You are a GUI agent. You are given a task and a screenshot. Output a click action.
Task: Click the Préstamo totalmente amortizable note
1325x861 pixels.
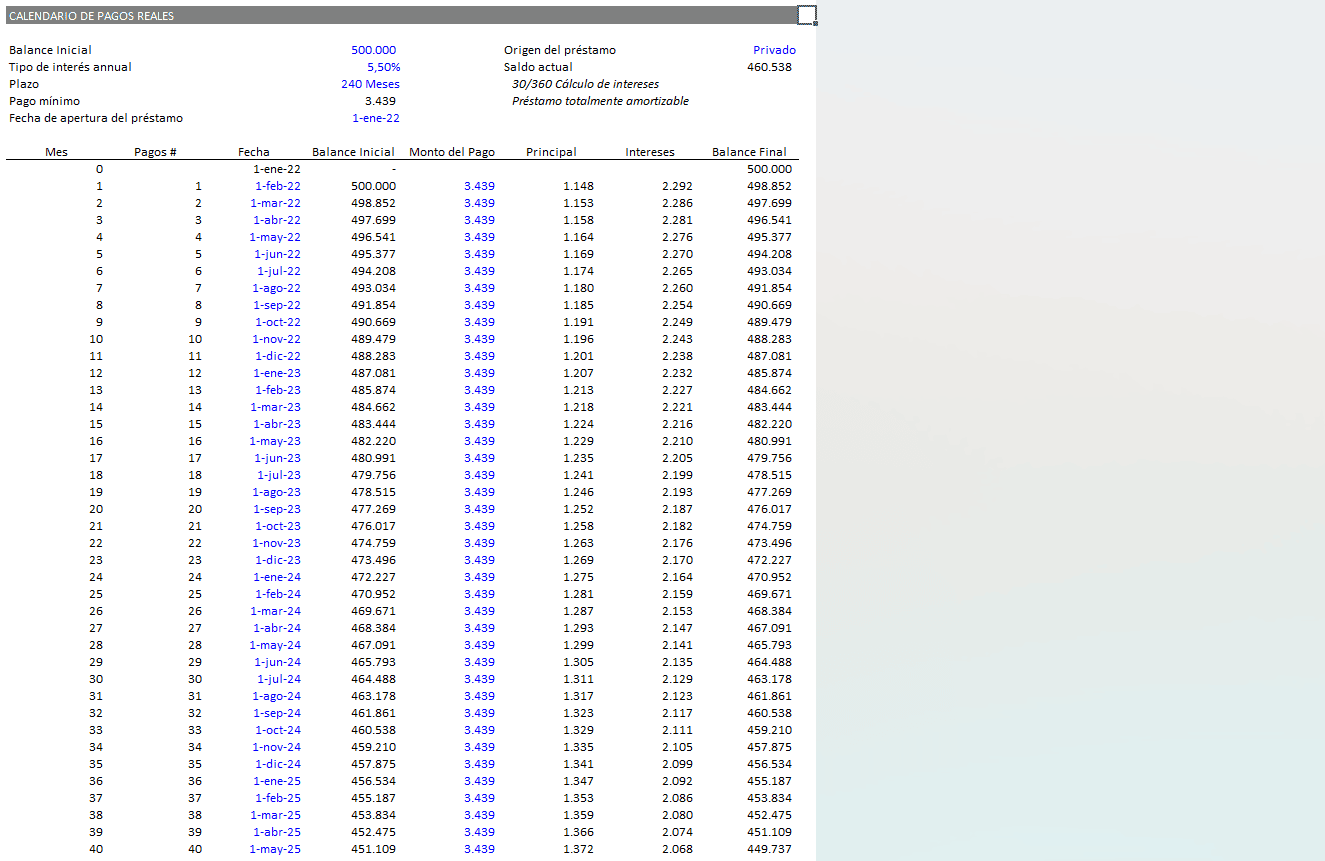pyautogui.click(x=600, y=101)
